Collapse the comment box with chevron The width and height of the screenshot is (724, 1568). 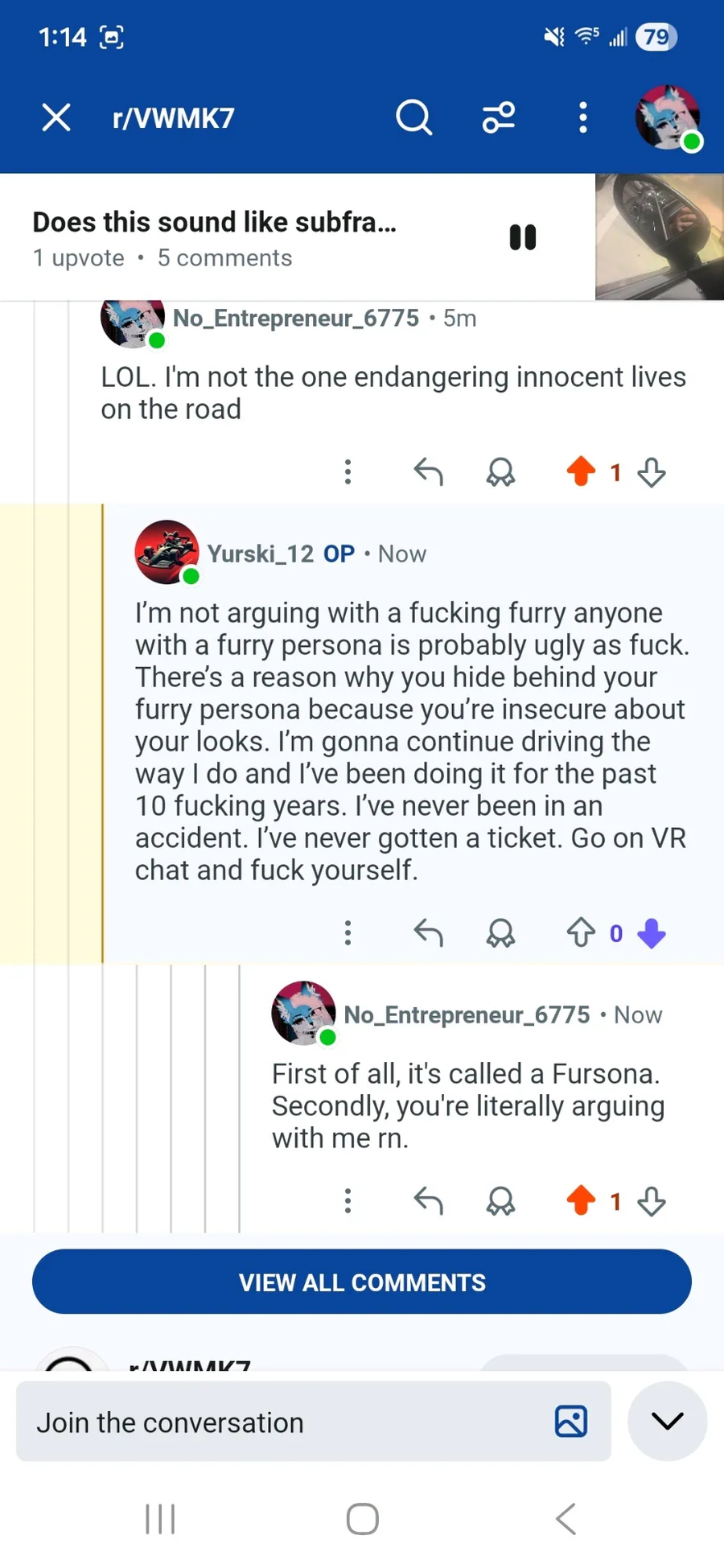[x=667, y=1422]
